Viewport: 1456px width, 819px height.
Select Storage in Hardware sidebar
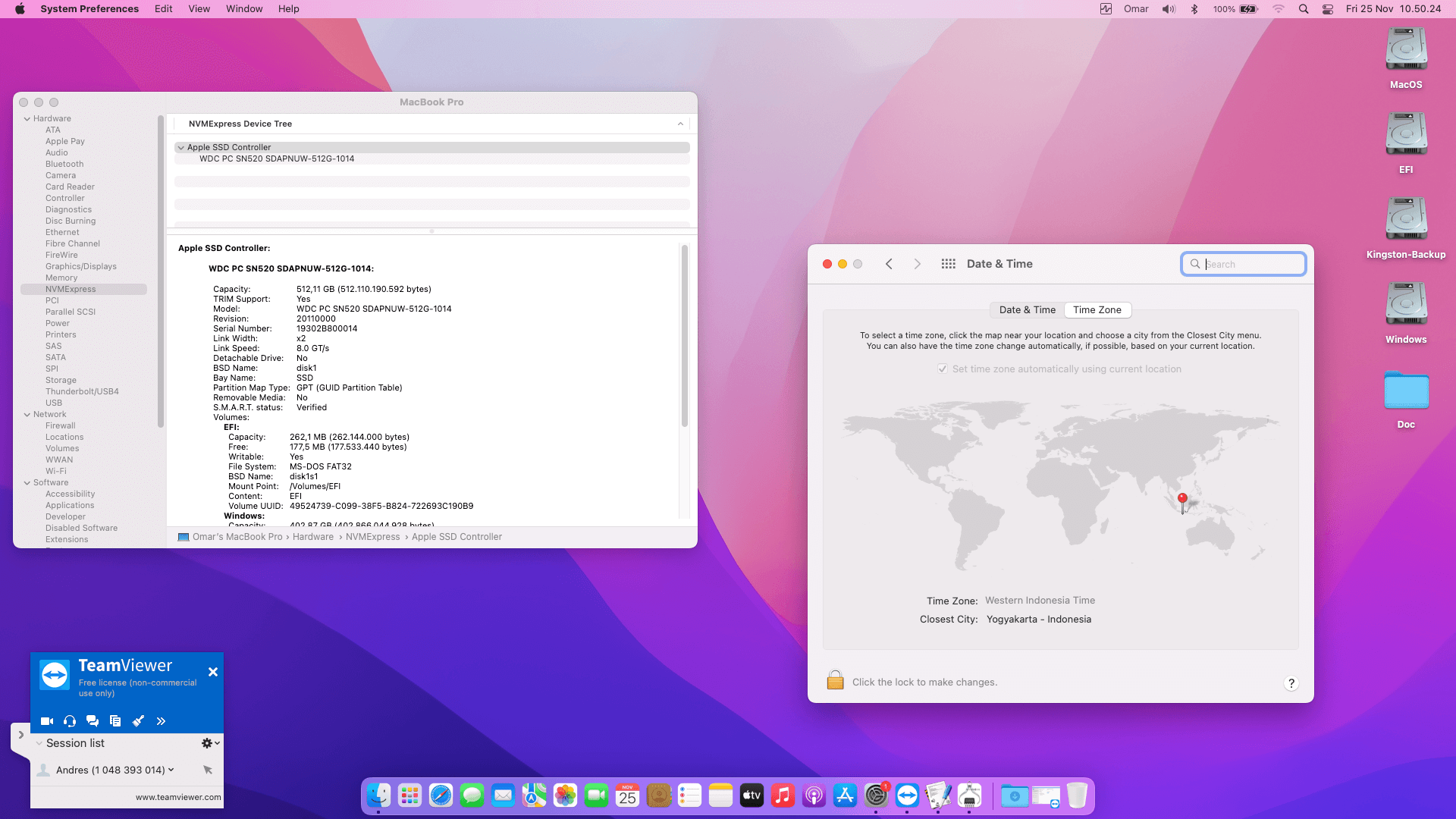pyautogui.click(x=61, y=380)
